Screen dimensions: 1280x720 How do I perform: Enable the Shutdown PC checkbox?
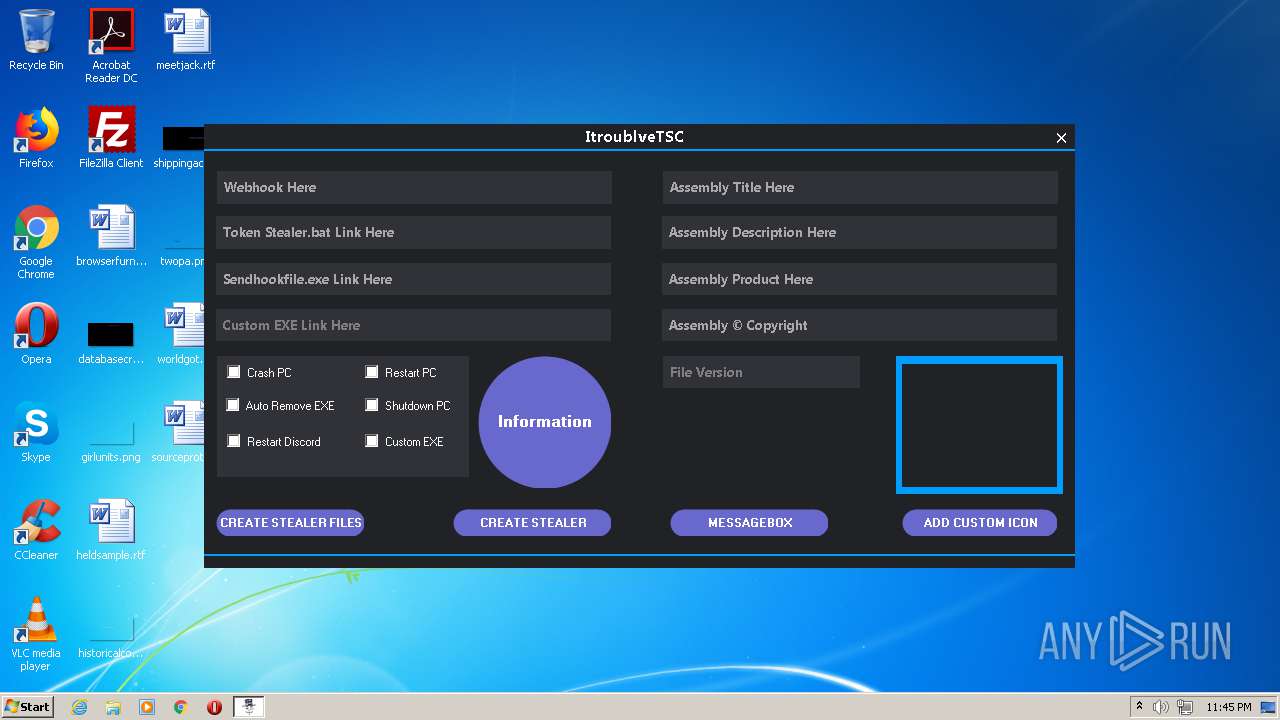372,405
